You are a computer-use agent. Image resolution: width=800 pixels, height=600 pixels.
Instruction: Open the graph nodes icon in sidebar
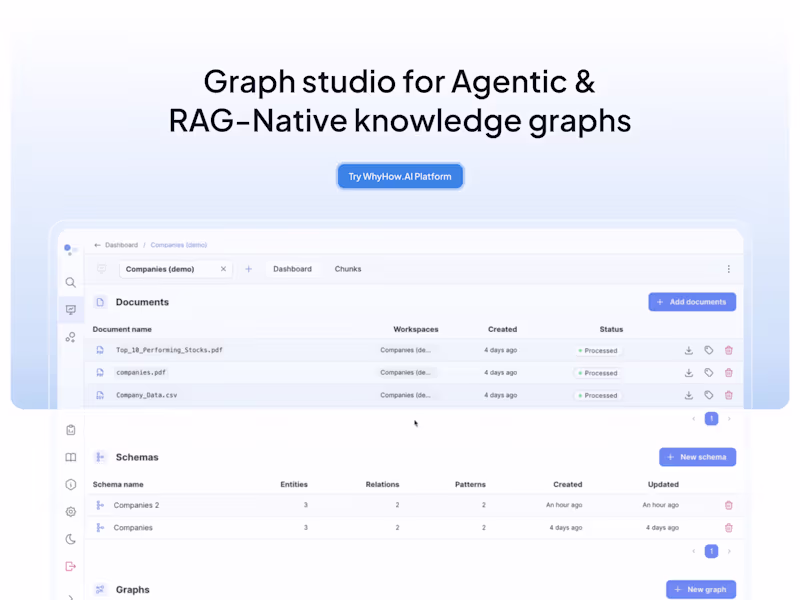(70, 337)
